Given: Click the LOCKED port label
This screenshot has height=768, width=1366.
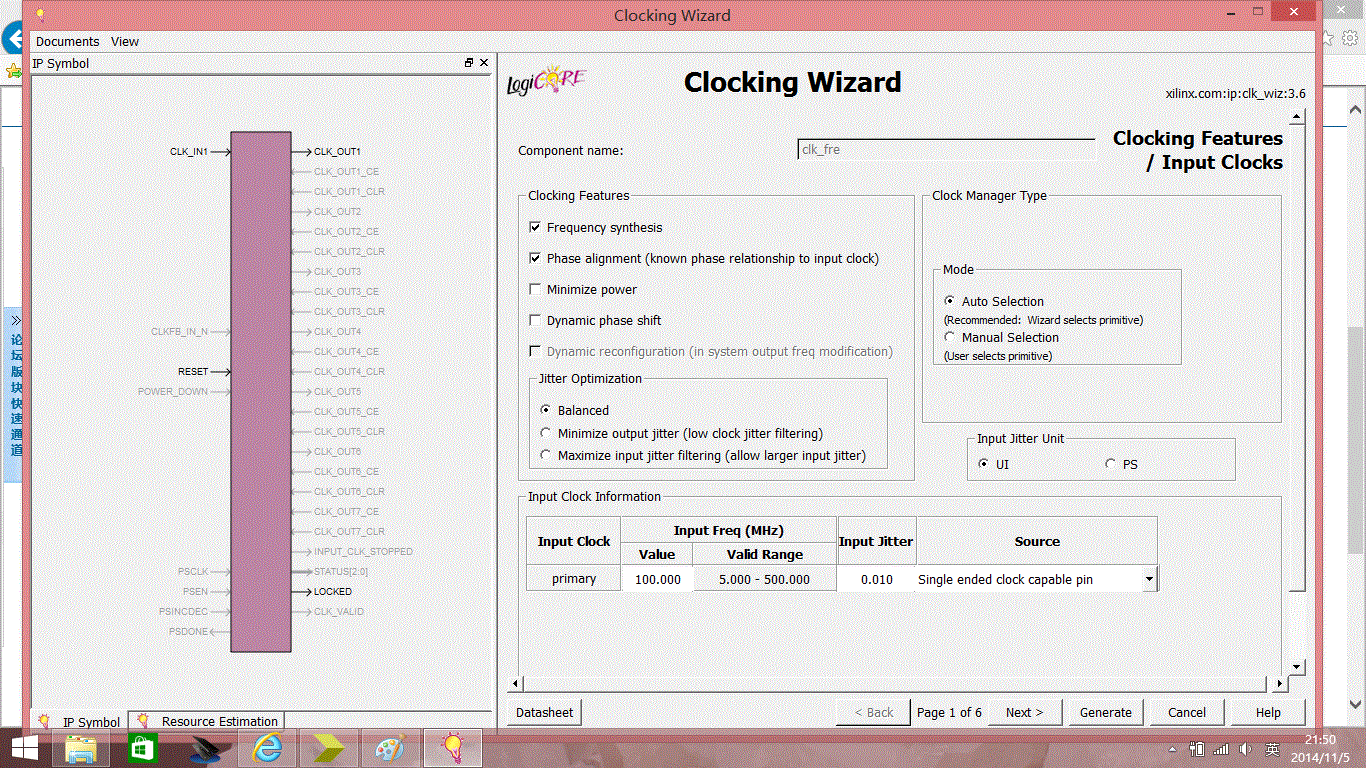Looking at the screenshot, I should tap(333, 592).
